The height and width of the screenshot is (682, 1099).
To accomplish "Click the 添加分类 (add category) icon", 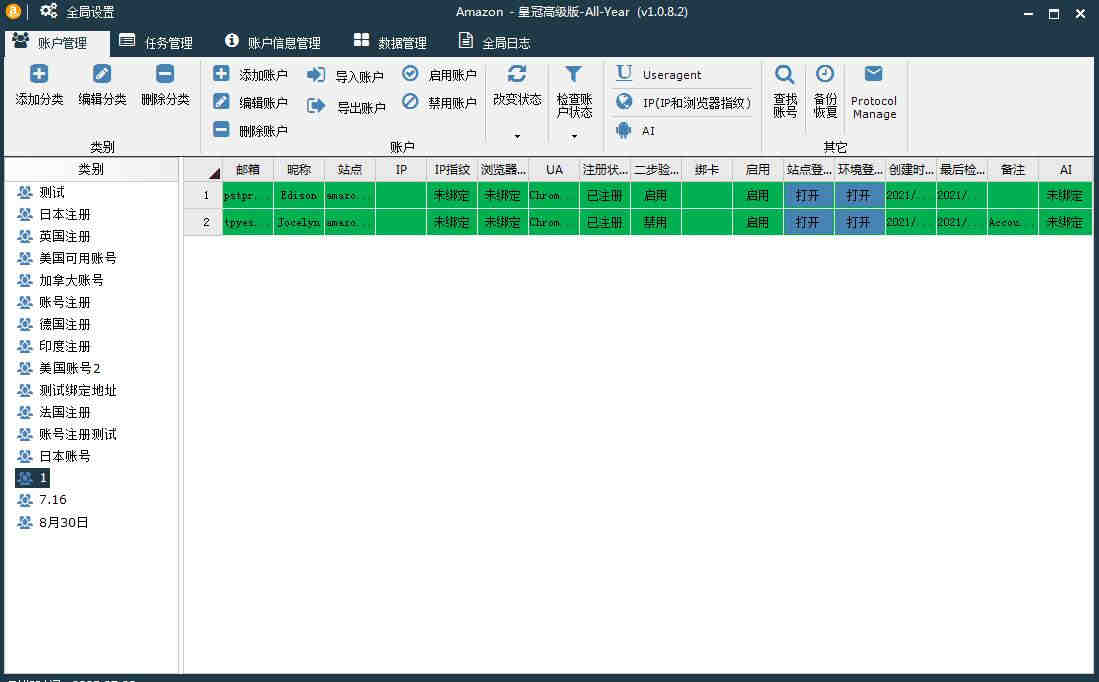I will coord(39,74).
